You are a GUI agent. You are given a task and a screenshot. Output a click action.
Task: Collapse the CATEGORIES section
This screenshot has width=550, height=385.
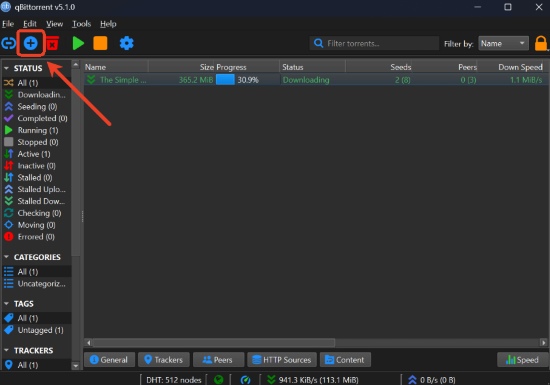coord(6,257)
